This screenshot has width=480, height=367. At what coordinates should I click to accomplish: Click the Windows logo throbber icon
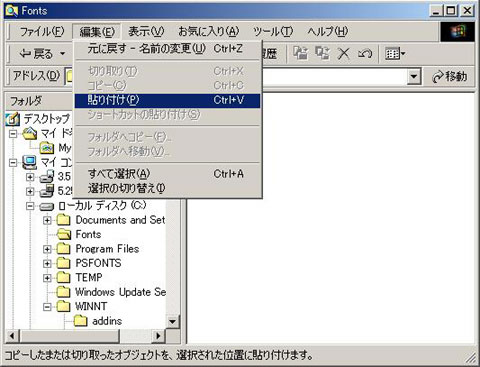coord(457,32)
